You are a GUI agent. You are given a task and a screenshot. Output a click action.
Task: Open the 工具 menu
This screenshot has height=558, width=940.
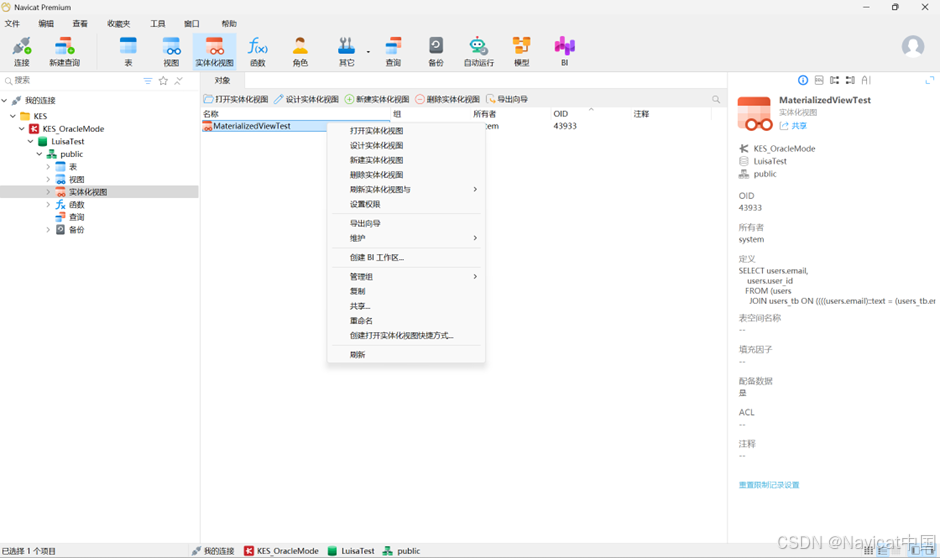point(158,24)
